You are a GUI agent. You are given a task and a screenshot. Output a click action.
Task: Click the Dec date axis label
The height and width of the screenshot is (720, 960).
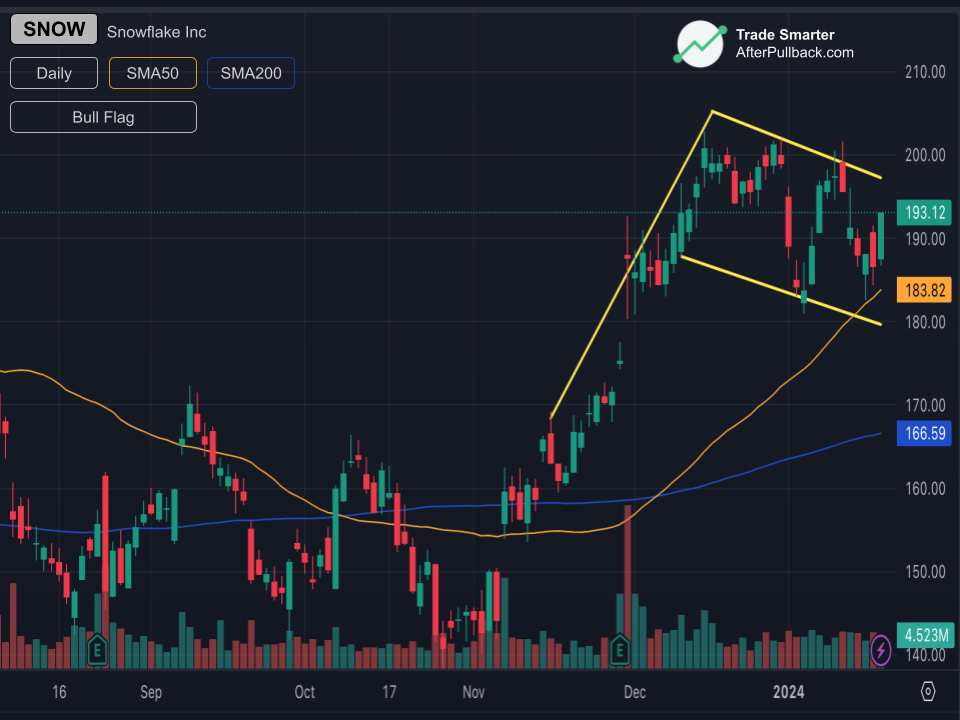(x=635, y=692)
